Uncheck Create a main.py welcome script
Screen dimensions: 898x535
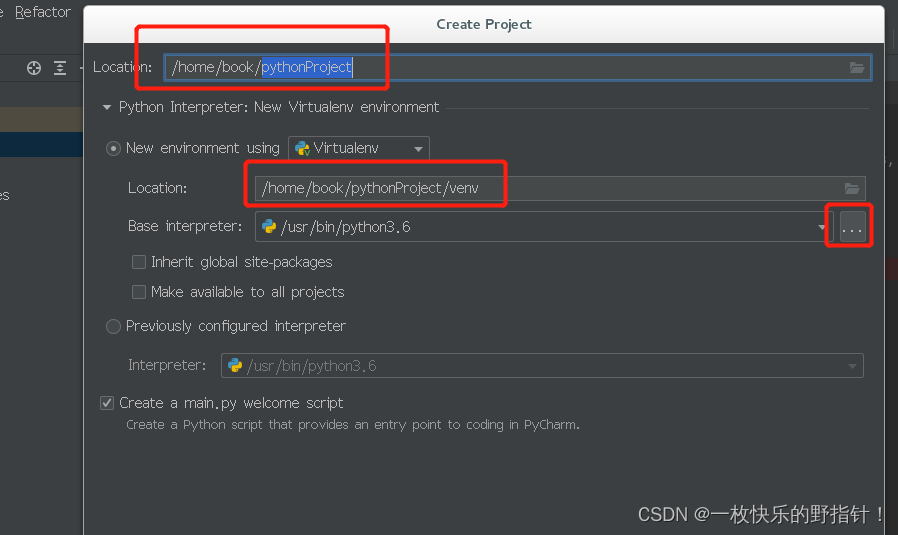tap(107, 403)
